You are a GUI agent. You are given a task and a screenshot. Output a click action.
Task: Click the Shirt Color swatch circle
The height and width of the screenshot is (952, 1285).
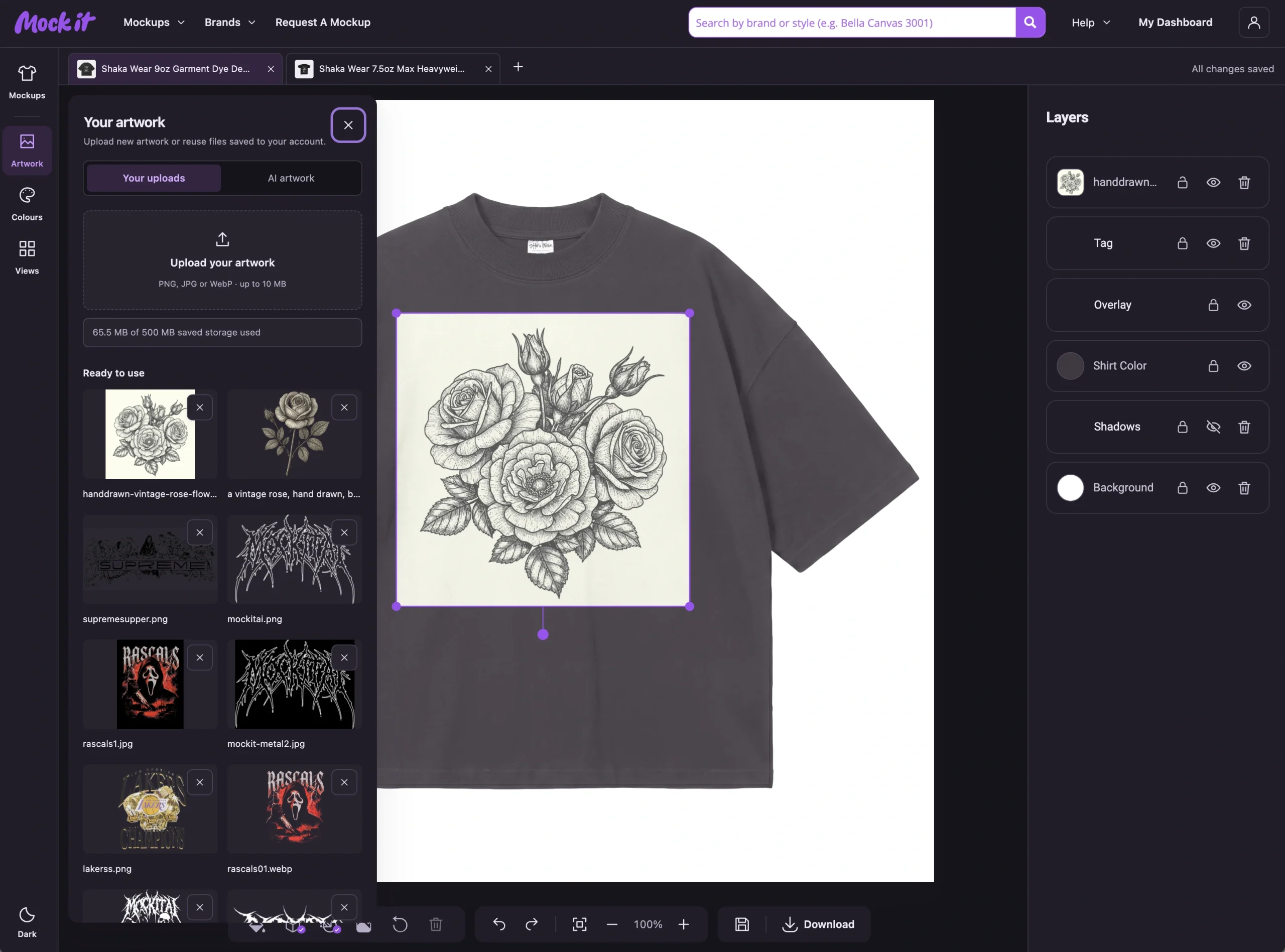pyautogui.click(x=1070, y=366)
